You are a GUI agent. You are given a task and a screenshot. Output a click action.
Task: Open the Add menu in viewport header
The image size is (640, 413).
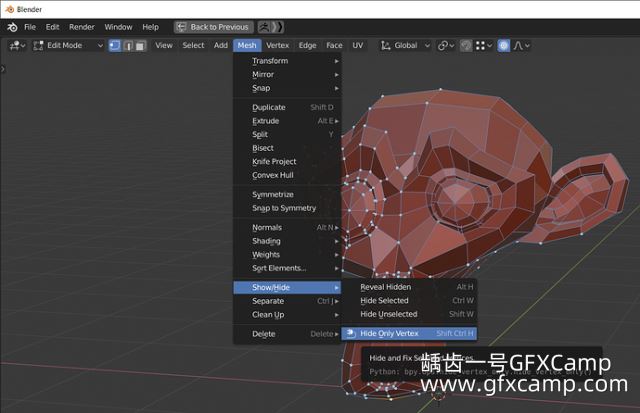pyautogui.click(x=221, y=46)
